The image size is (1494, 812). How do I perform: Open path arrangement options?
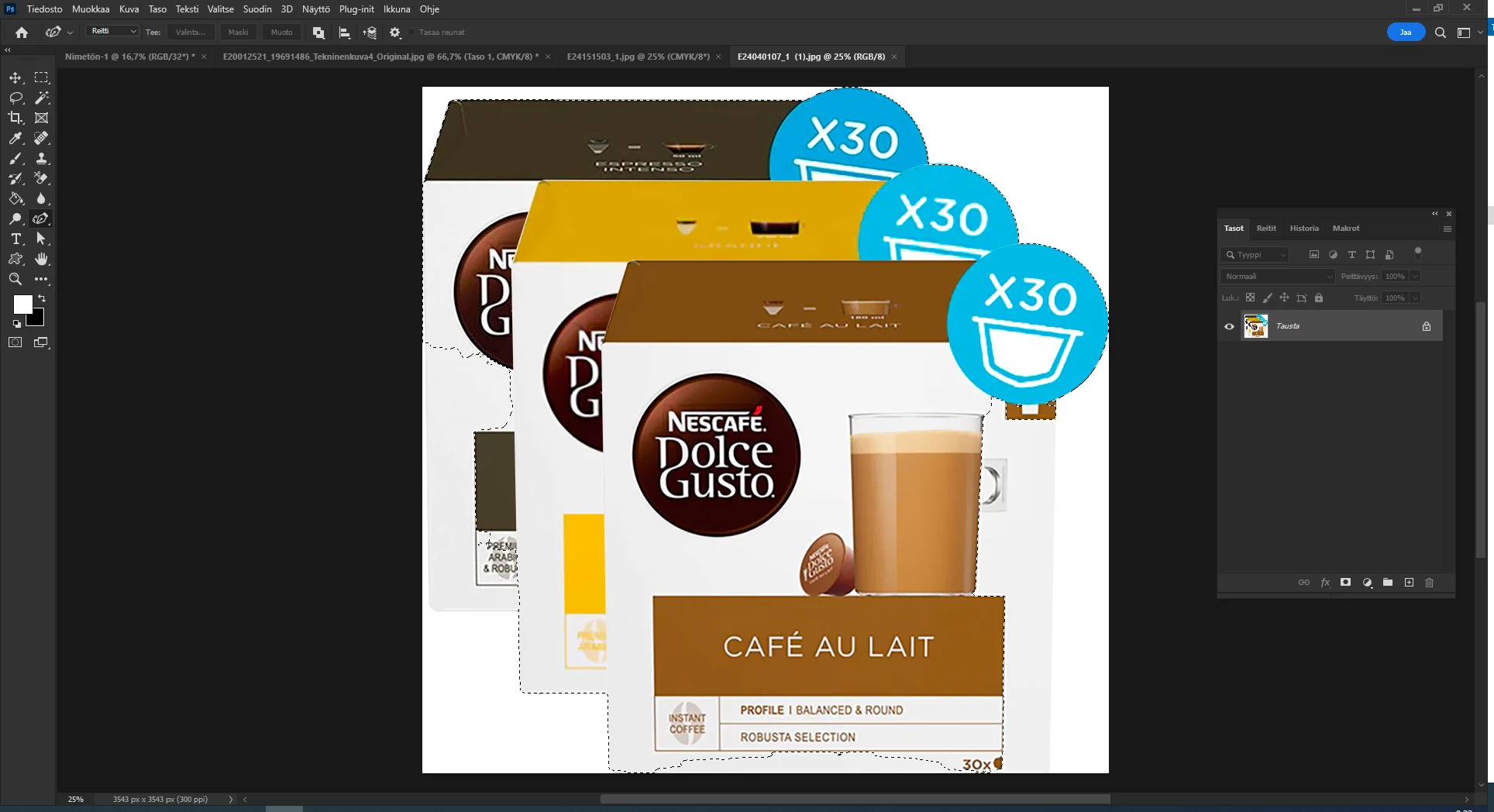click(370, 33)
